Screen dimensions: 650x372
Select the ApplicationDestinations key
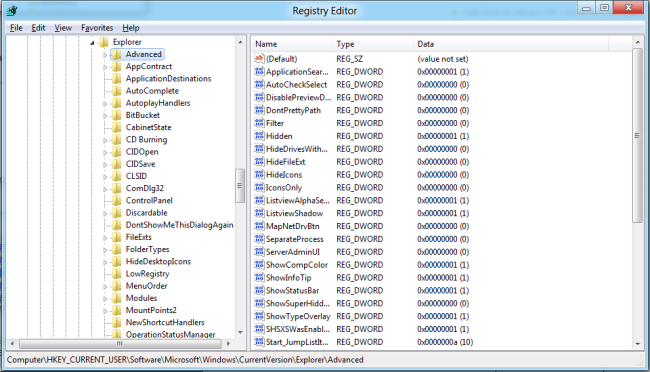[x=168, y=78]
